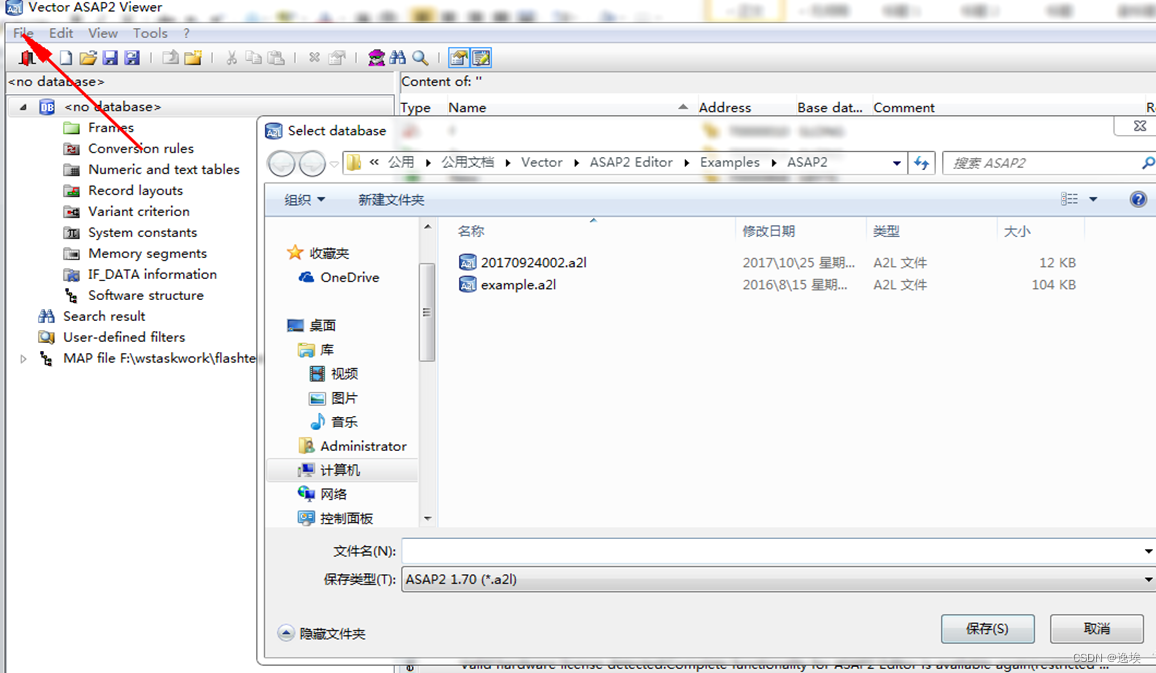Screen dimensions: 1156x673
Task: Select Numeric and text tables node
Action: tap(164, 170)
